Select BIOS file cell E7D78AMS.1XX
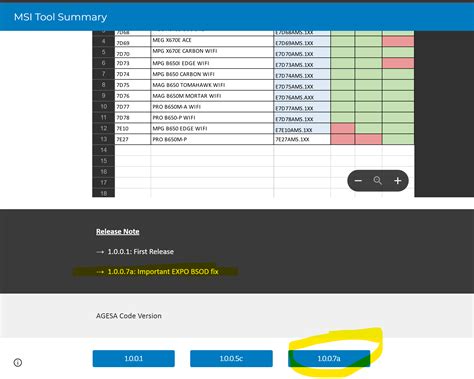Image resolution: width=474 pixels, height=379 pixels. [x=302, y=118]
